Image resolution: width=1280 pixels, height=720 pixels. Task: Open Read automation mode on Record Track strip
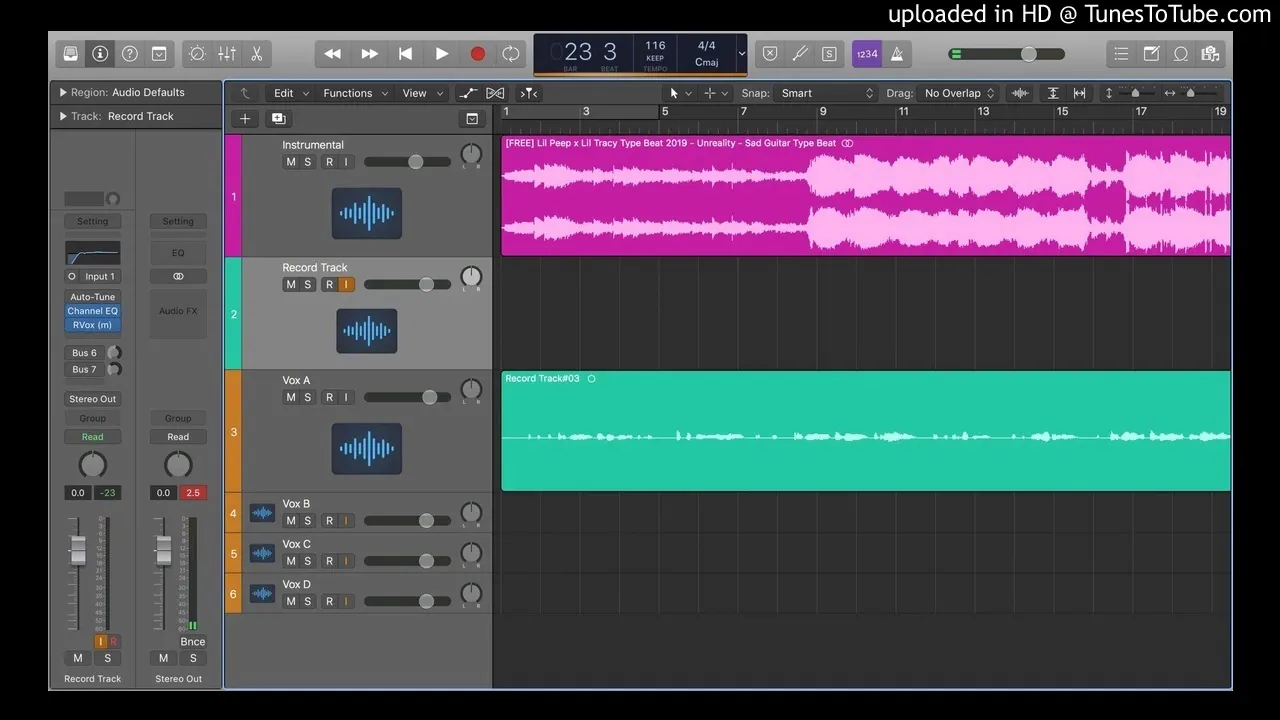pyautogui.click(x=92, y=437)
